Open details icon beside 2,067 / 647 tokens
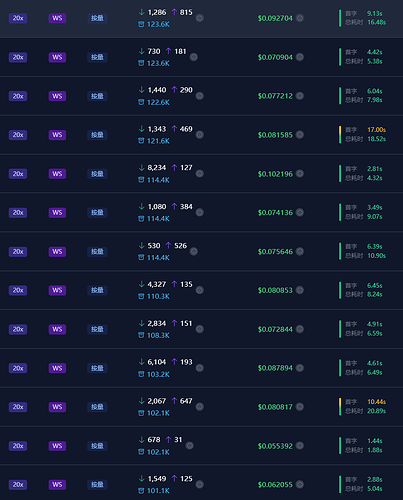The image size is (403, 500). pyautogui.click(x=200, y=407)
